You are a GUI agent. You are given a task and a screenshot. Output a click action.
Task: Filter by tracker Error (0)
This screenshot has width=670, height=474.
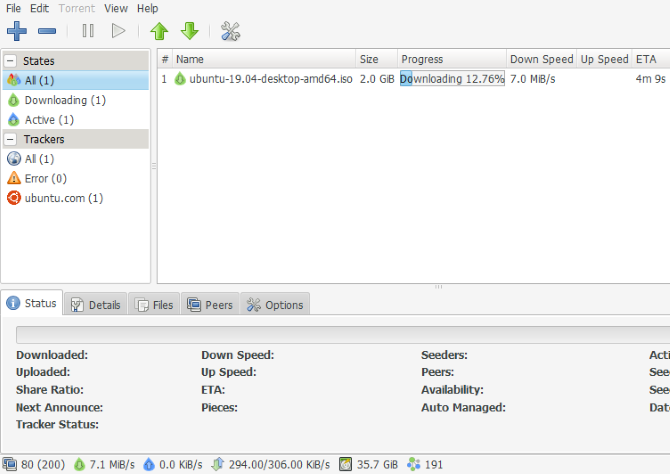coord(76,178)
